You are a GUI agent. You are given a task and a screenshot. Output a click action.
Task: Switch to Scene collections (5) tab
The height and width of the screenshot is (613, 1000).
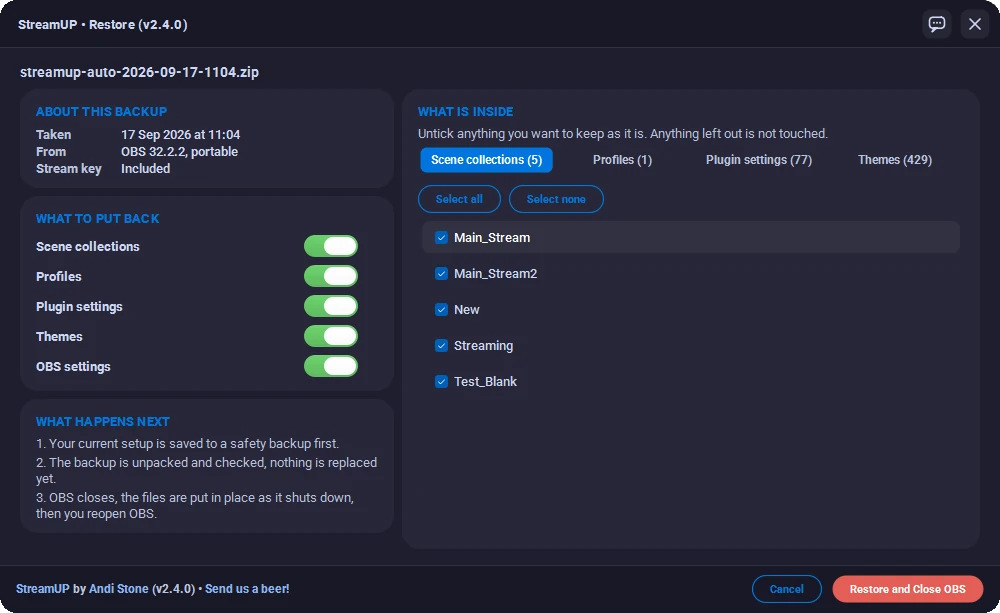pyautogui.click(x=487, y=160)
